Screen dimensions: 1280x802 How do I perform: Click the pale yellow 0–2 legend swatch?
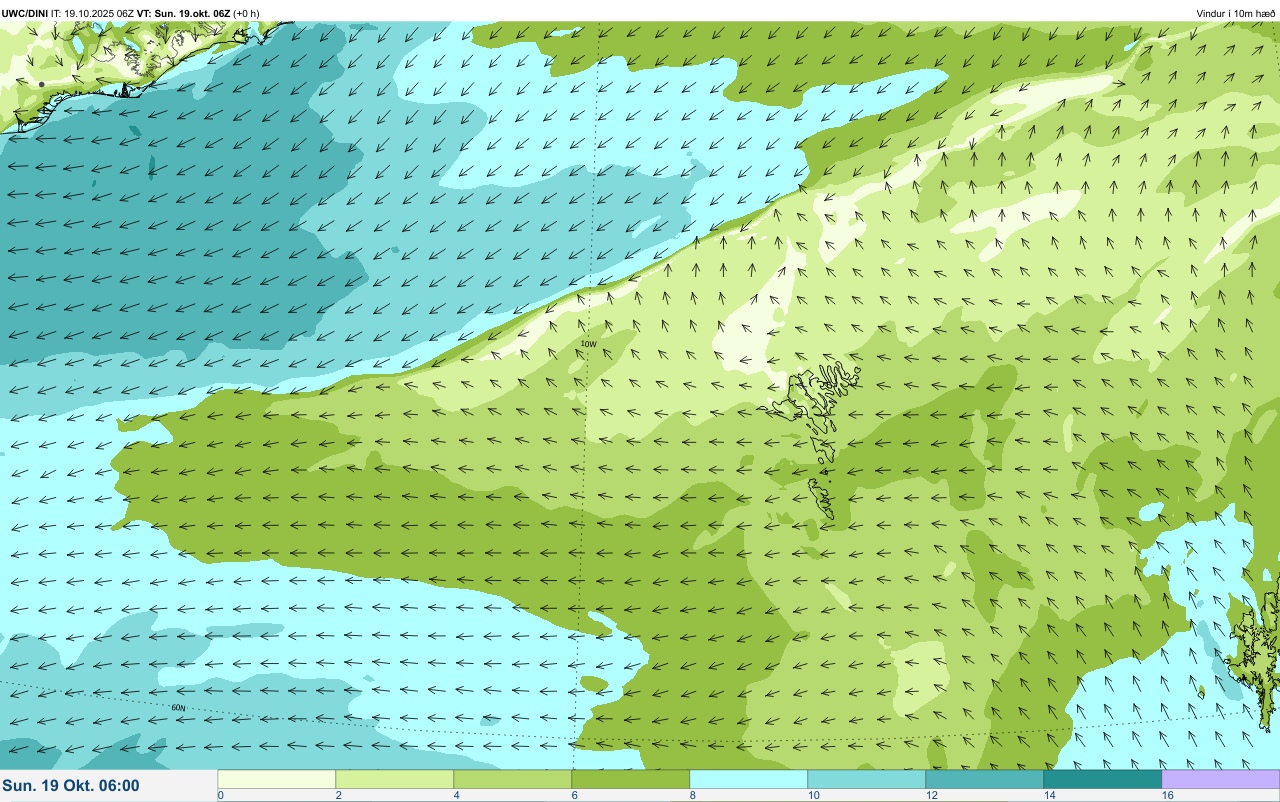276,779
